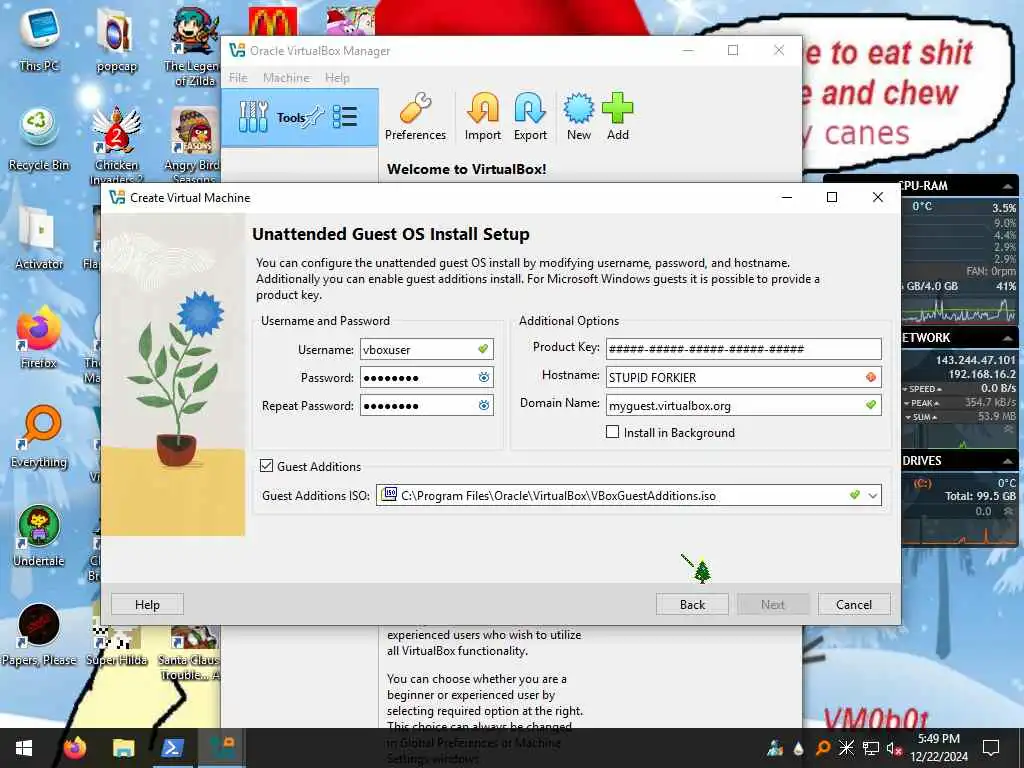Click the Username field with vboxuser
The width and height of the screenshot is (1024, 768).
click(426, 349)
